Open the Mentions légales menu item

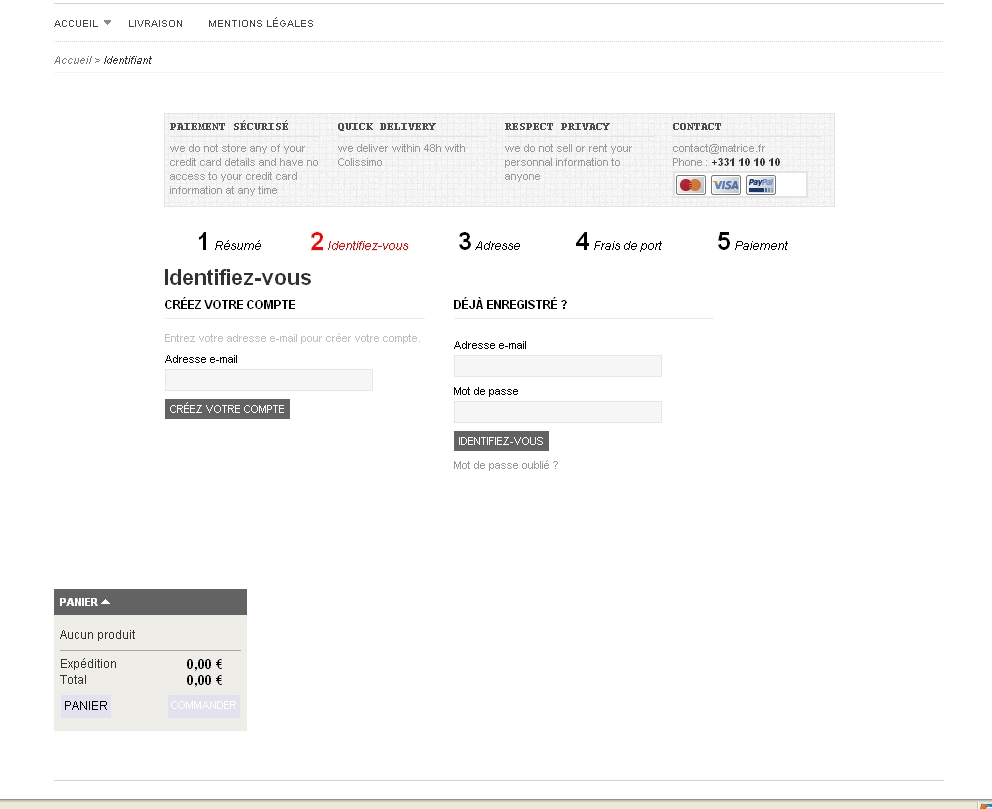pos(261,23)
